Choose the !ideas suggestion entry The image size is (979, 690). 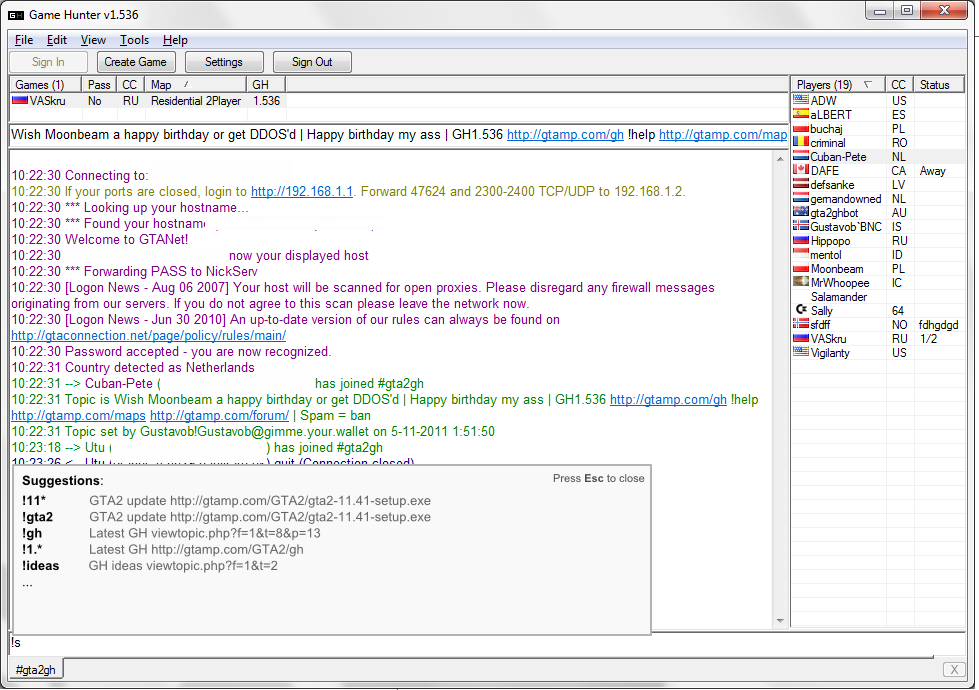tap(40, 566)
